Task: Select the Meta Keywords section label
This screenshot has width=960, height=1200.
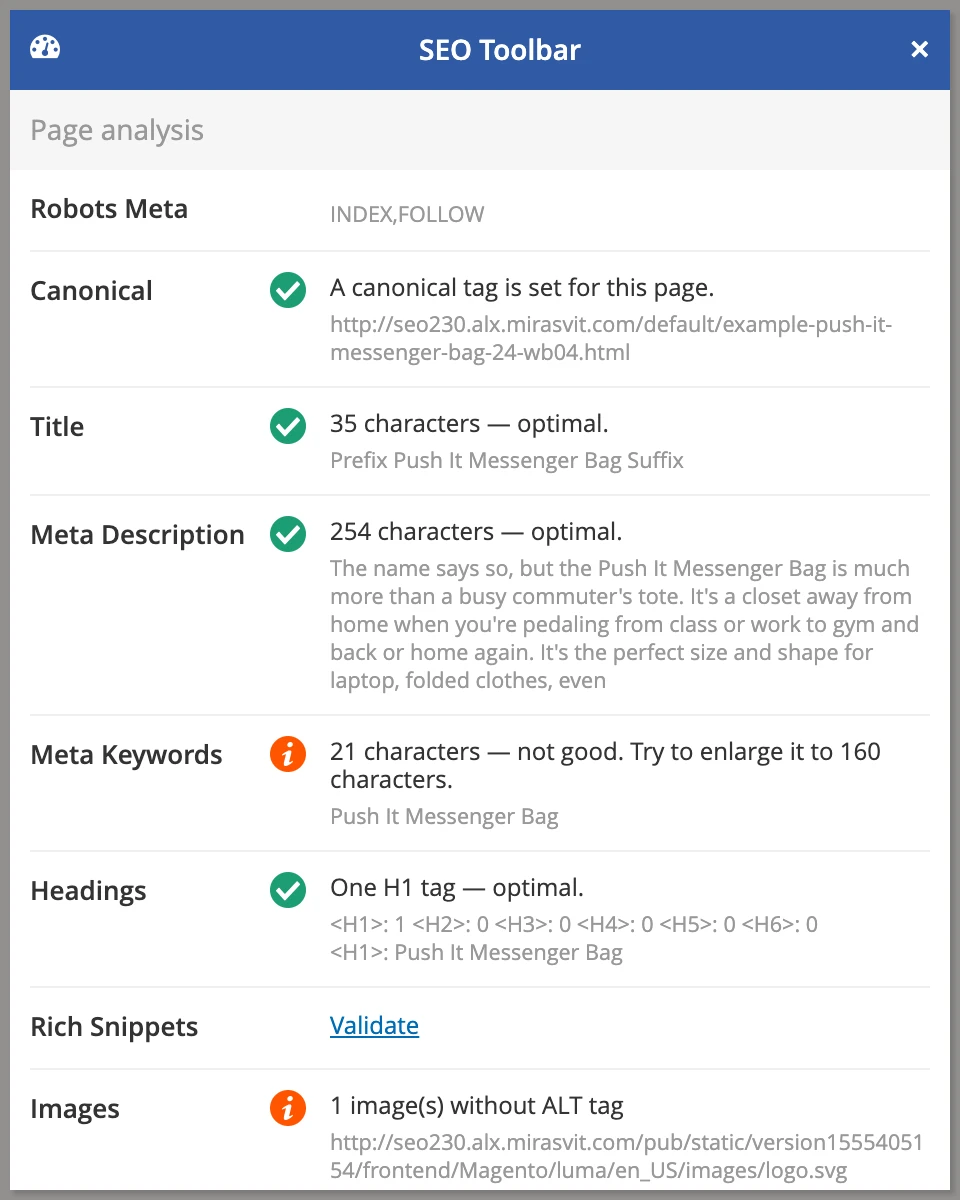Action: pyautogui.click(x=126, y=755)
